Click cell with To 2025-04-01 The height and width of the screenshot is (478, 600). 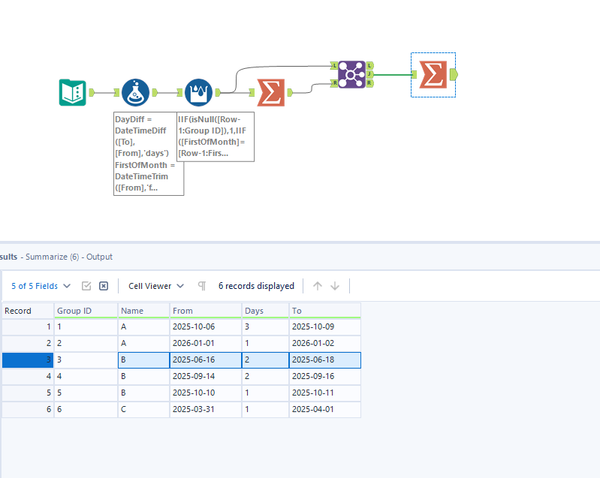point(325,409)
